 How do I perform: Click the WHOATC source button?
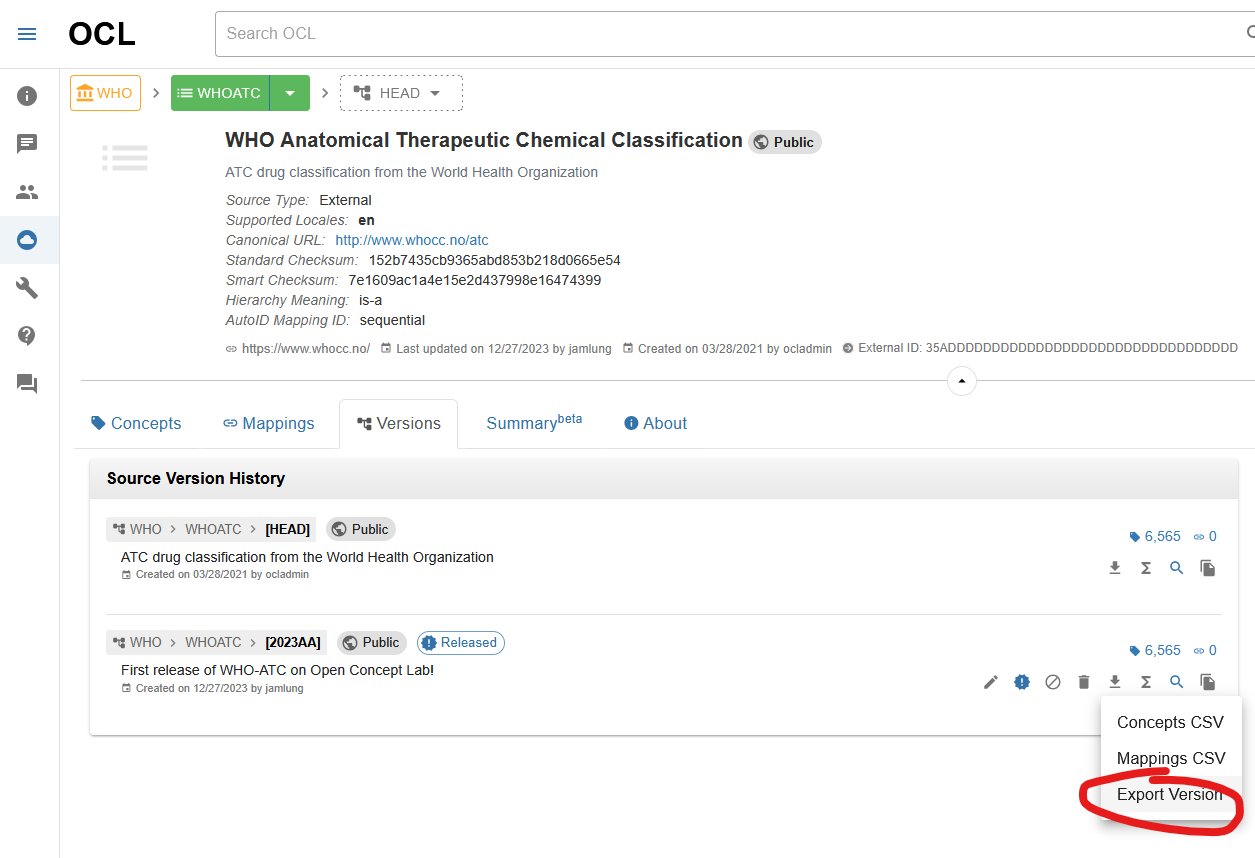pyautogui.click(x=220, y=93)
